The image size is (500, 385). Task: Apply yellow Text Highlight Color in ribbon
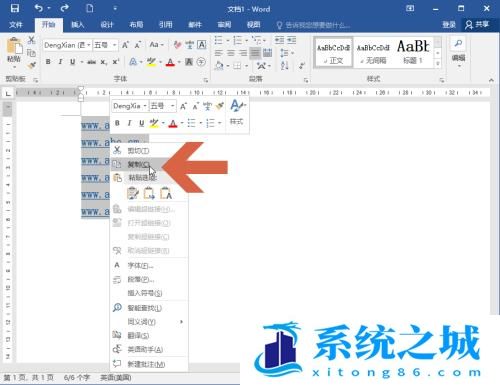point(151,62)
